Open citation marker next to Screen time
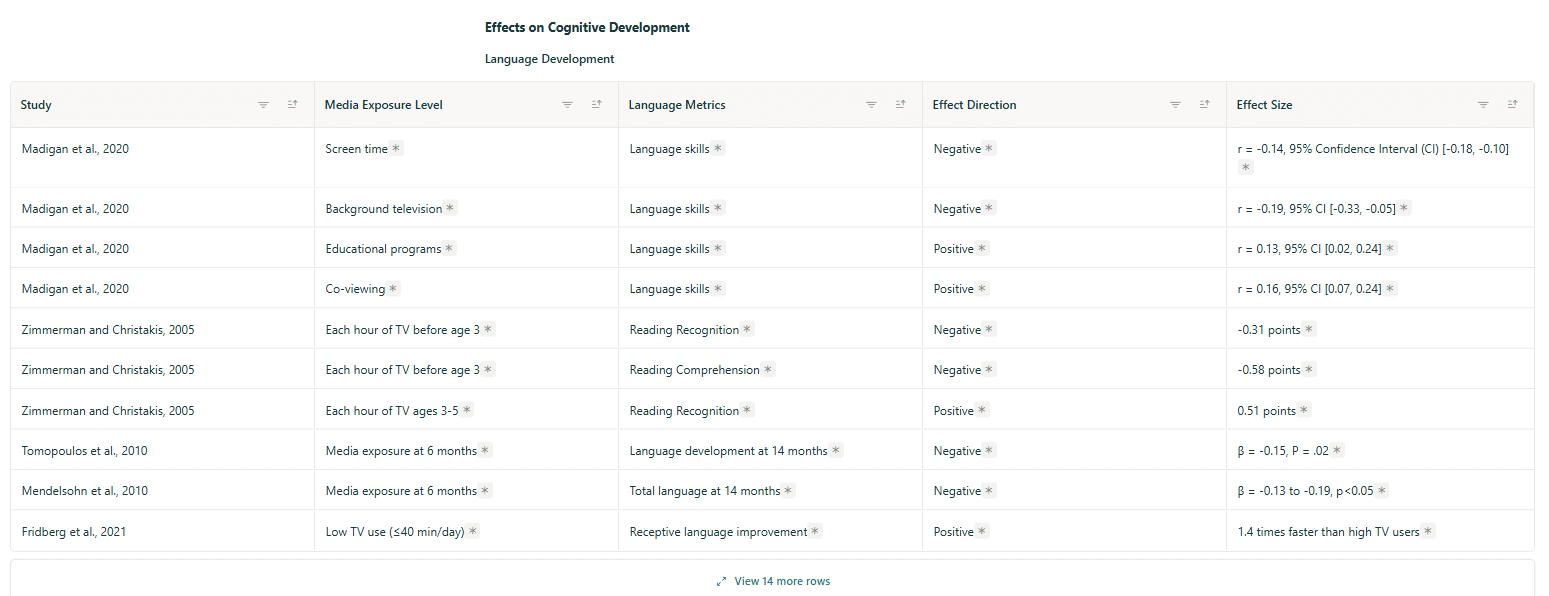The image size is (1549, 596). pos(396,149)
